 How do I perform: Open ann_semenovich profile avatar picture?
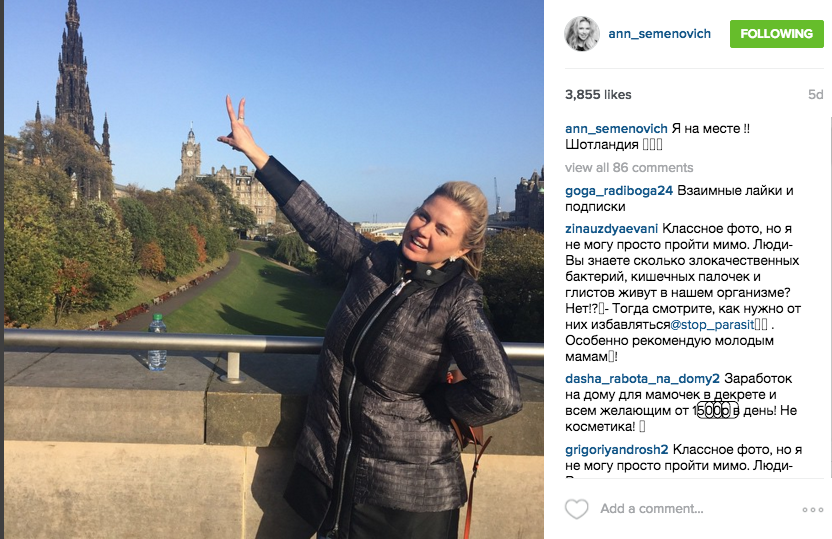pyautogui.click(x=582, y=34)
